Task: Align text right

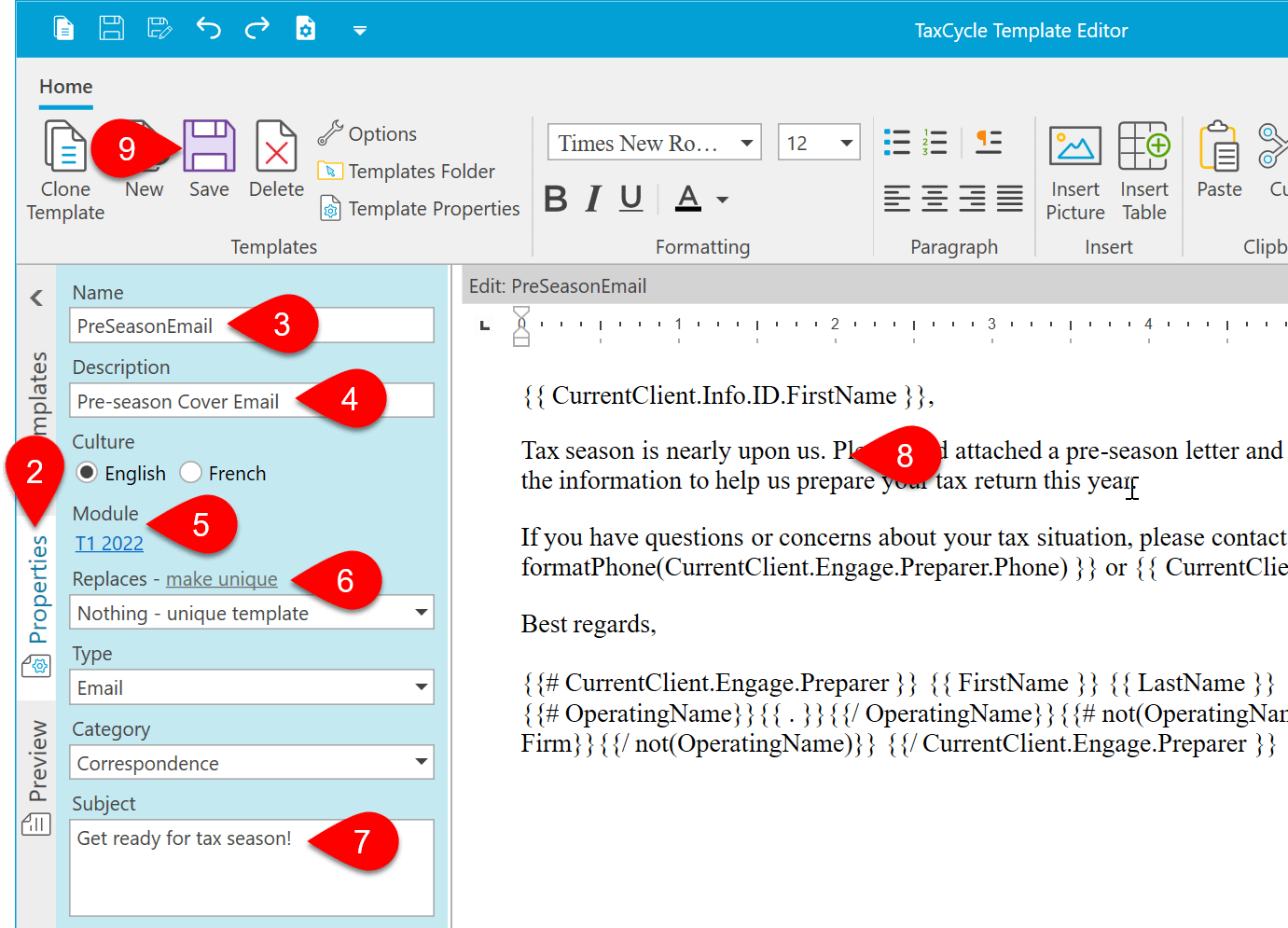Action: [972, 198]
